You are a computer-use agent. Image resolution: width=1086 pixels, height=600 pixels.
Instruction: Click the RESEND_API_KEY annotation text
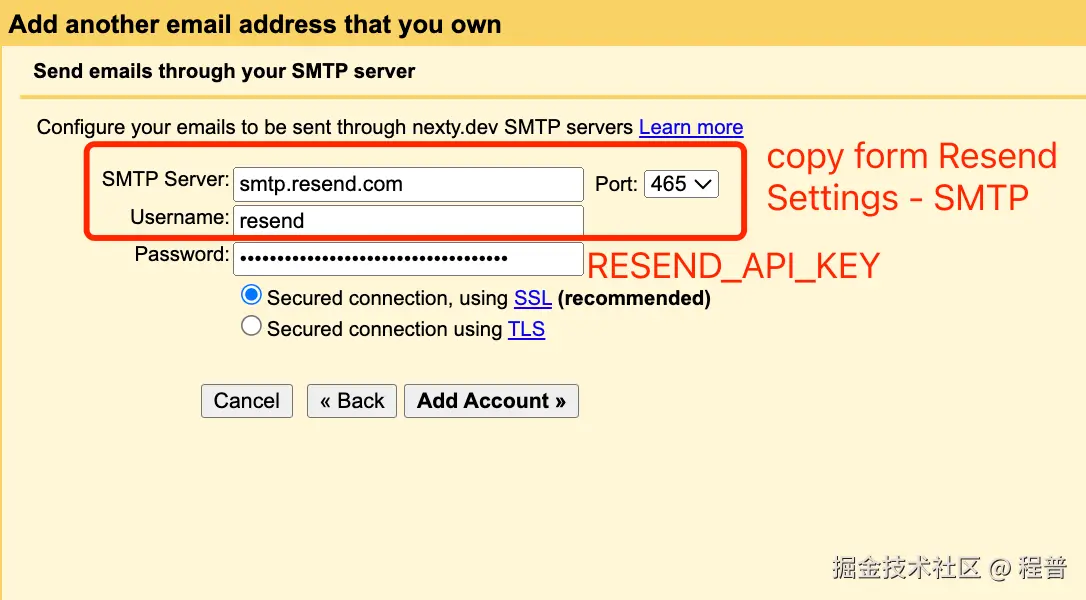tap(733, 265)
